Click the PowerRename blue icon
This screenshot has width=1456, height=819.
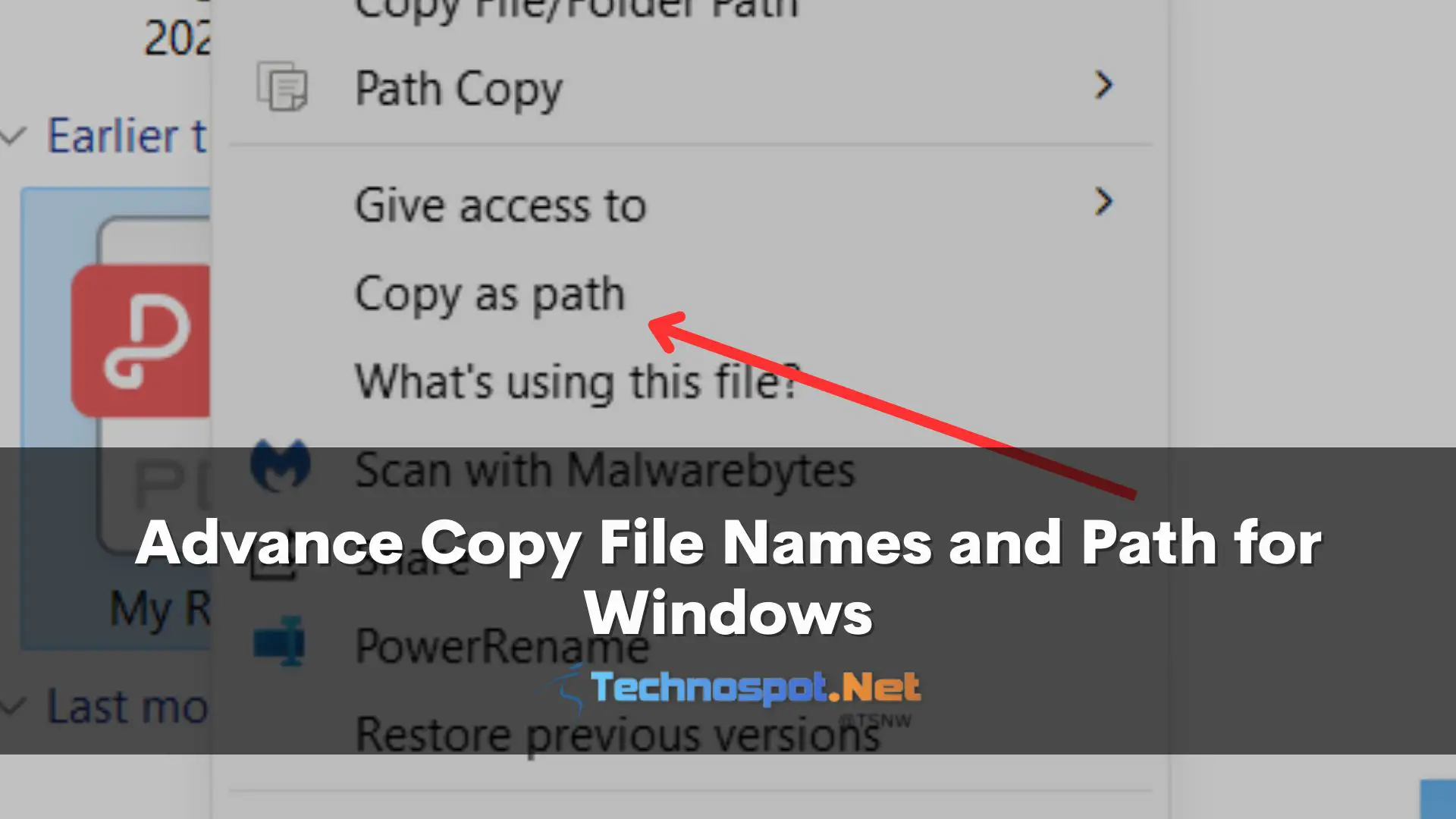(279, 642)
